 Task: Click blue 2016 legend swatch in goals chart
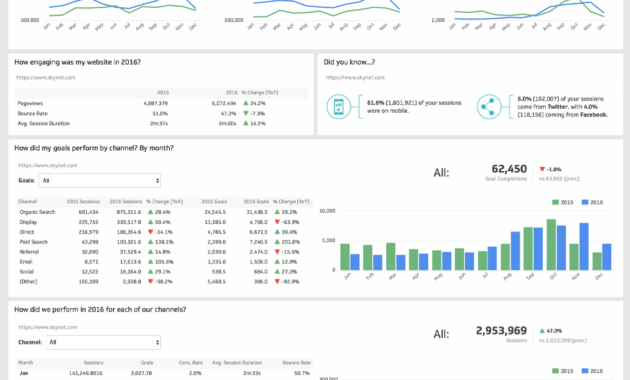coord(585,202)
